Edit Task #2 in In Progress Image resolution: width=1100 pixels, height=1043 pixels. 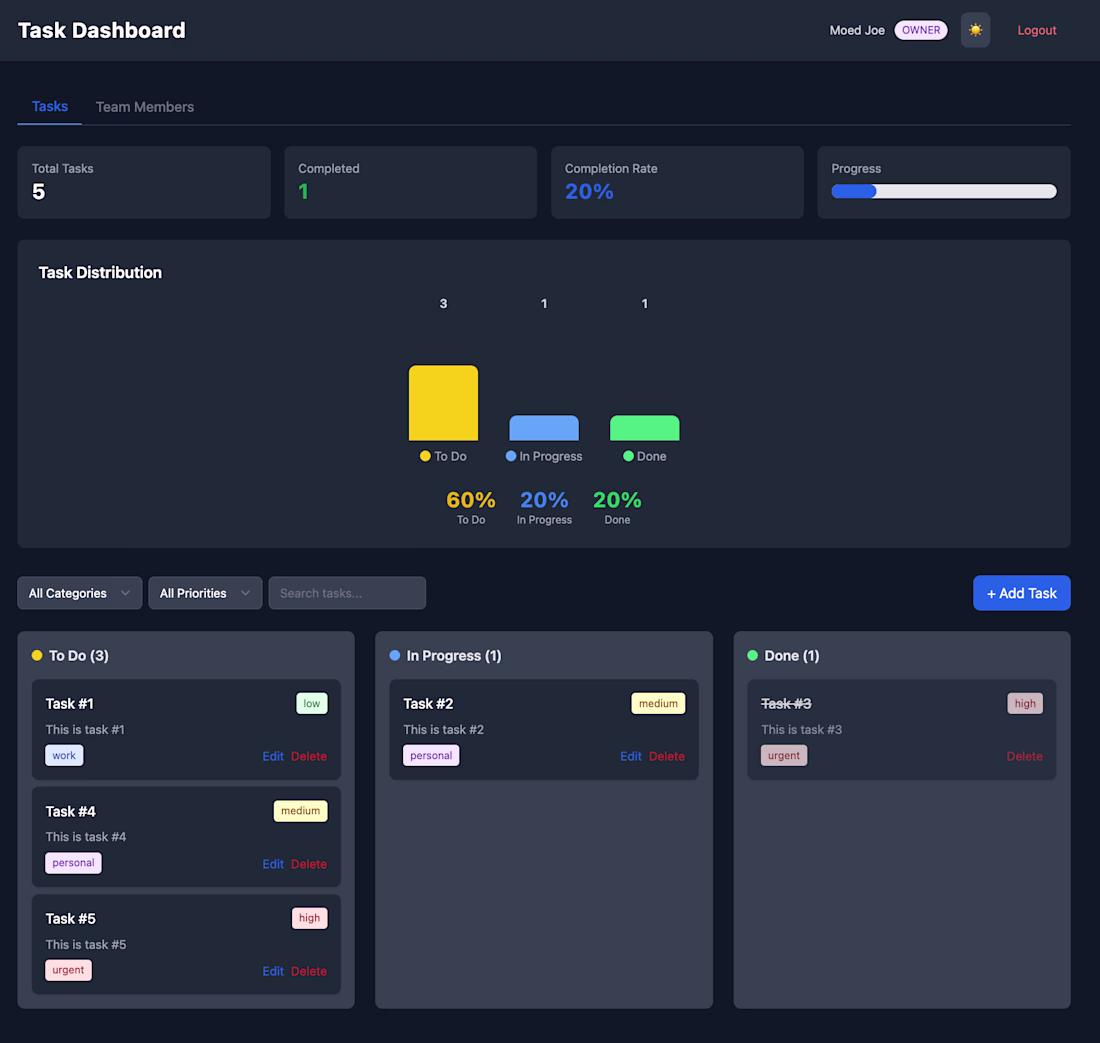point(631,756)
